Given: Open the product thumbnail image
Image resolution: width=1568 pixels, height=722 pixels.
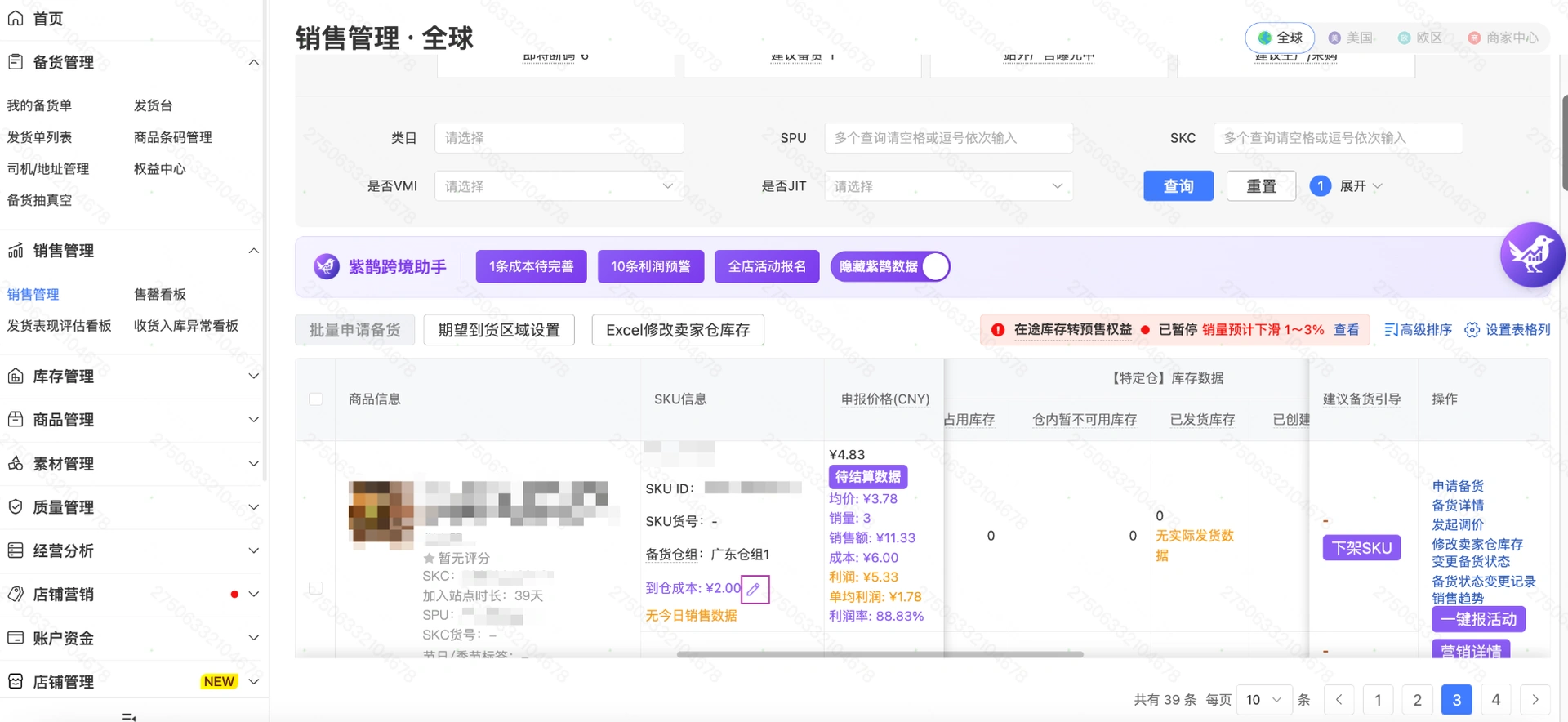Looking at the screenshot, I should (x=381, y=514).
